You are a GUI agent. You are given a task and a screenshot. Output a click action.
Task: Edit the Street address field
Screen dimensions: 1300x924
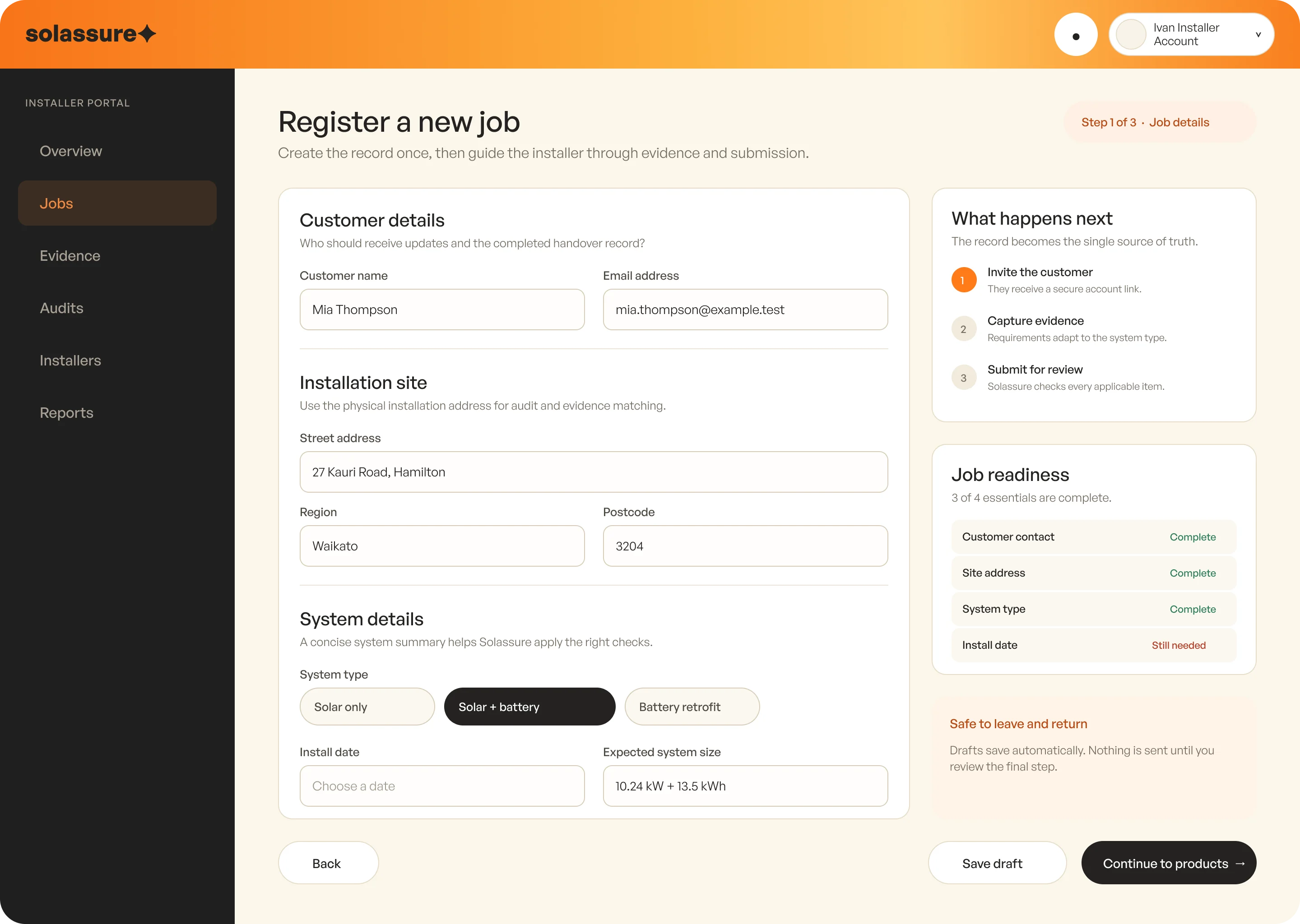[x=594, y=472]
